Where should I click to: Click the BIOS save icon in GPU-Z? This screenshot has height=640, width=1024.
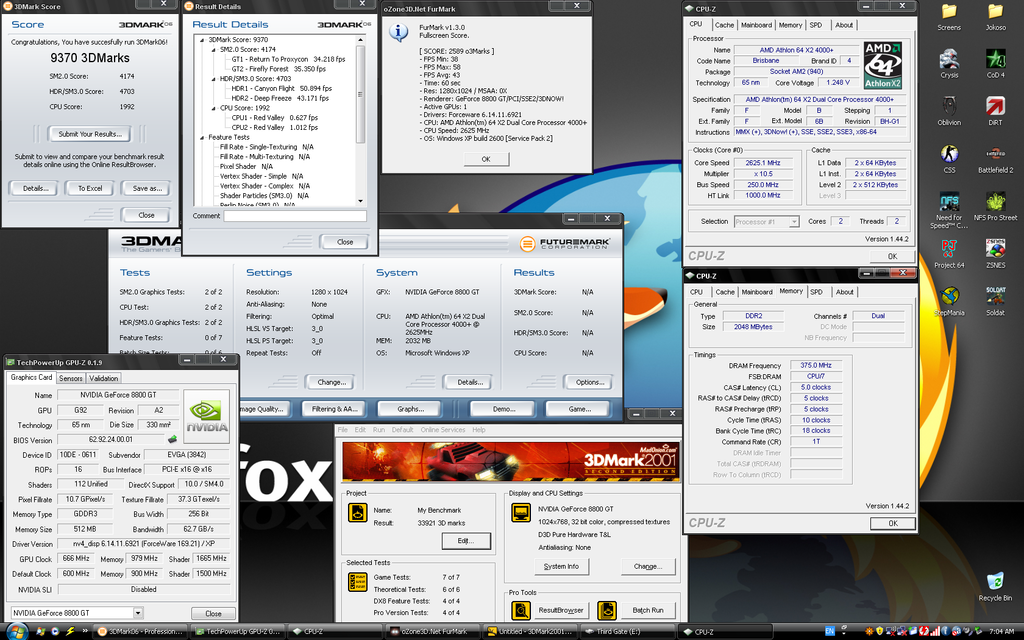point(172,440)
